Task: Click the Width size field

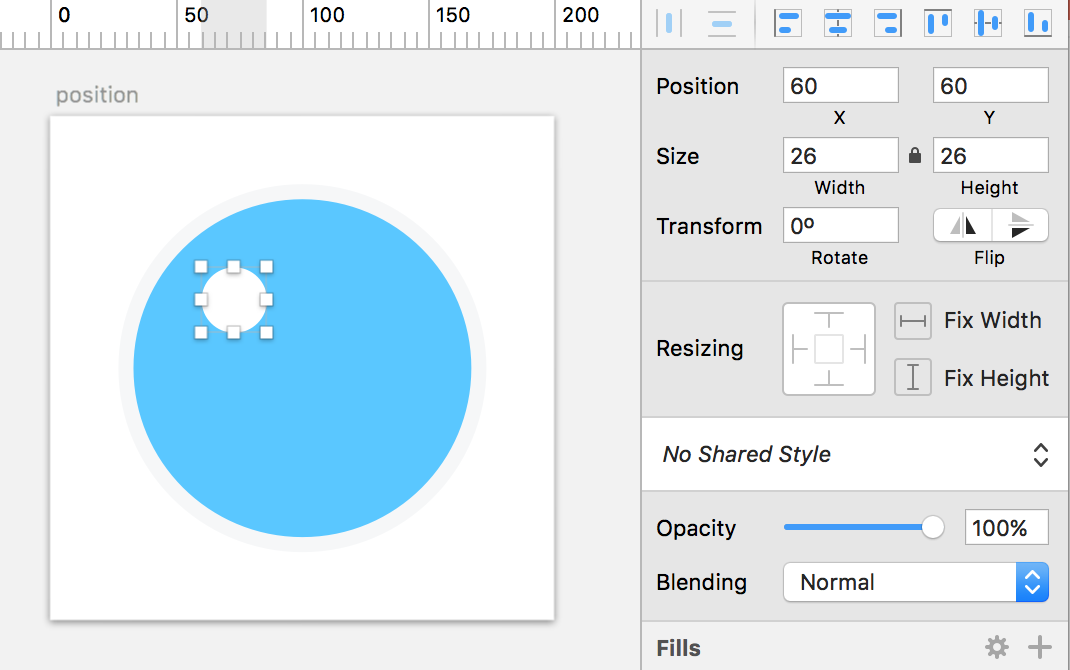Action: click(840, 156)
